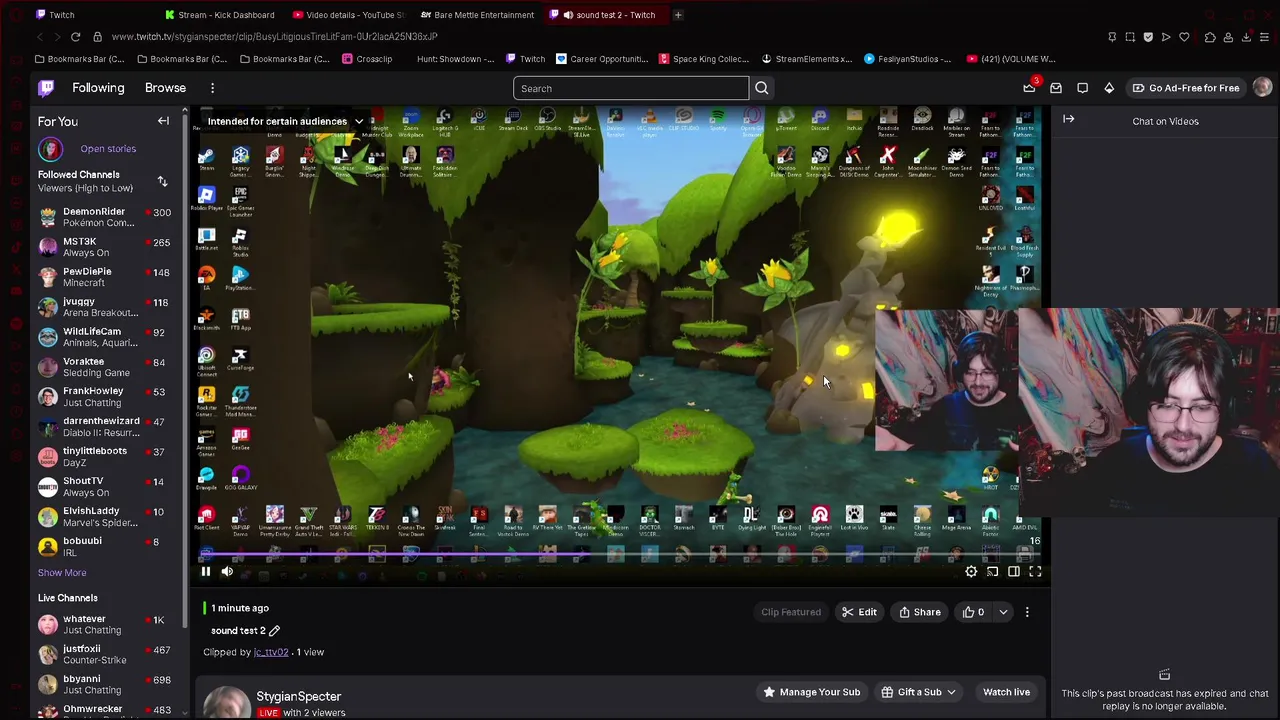Mute the clip volume
This screenshot has width=1280, height=720.
click(227, 572)
